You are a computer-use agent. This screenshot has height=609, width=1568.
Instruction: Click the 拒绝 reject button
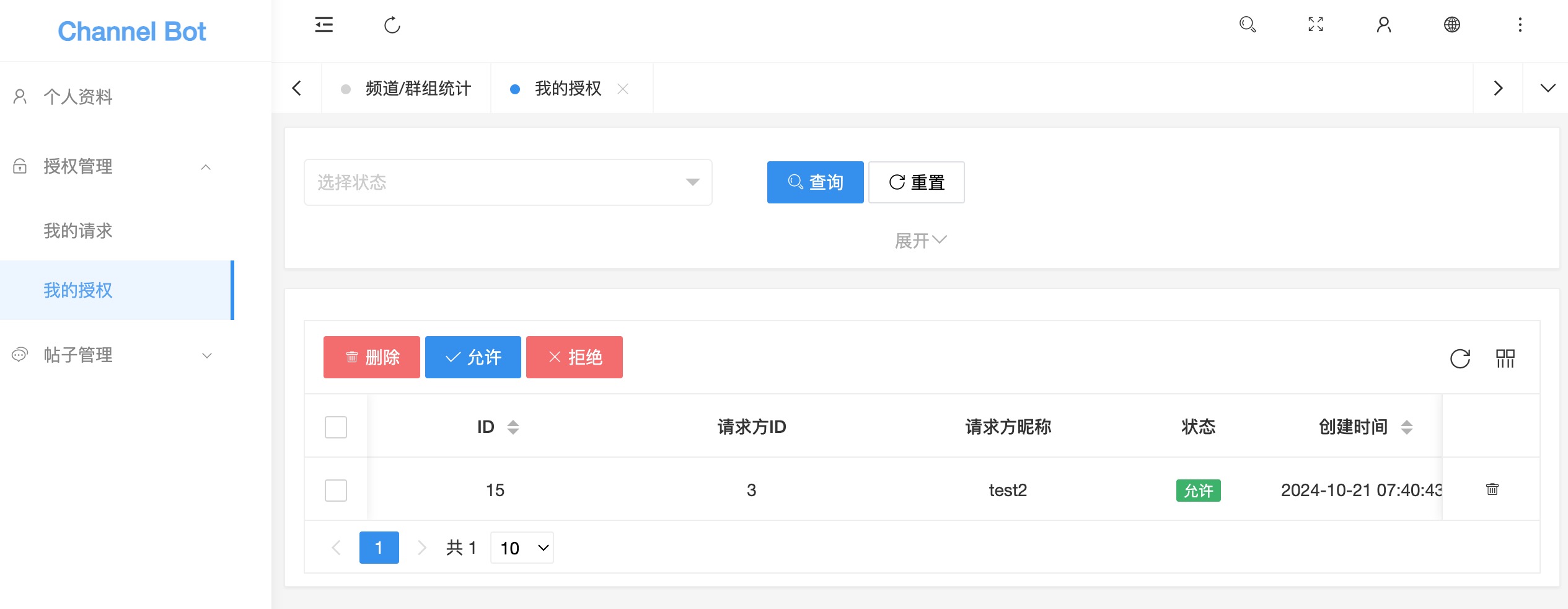tap(574, 357)
